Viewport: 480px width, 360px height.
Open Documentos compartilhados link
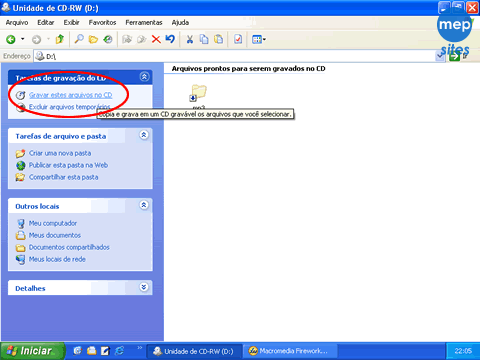coord(69,247)
